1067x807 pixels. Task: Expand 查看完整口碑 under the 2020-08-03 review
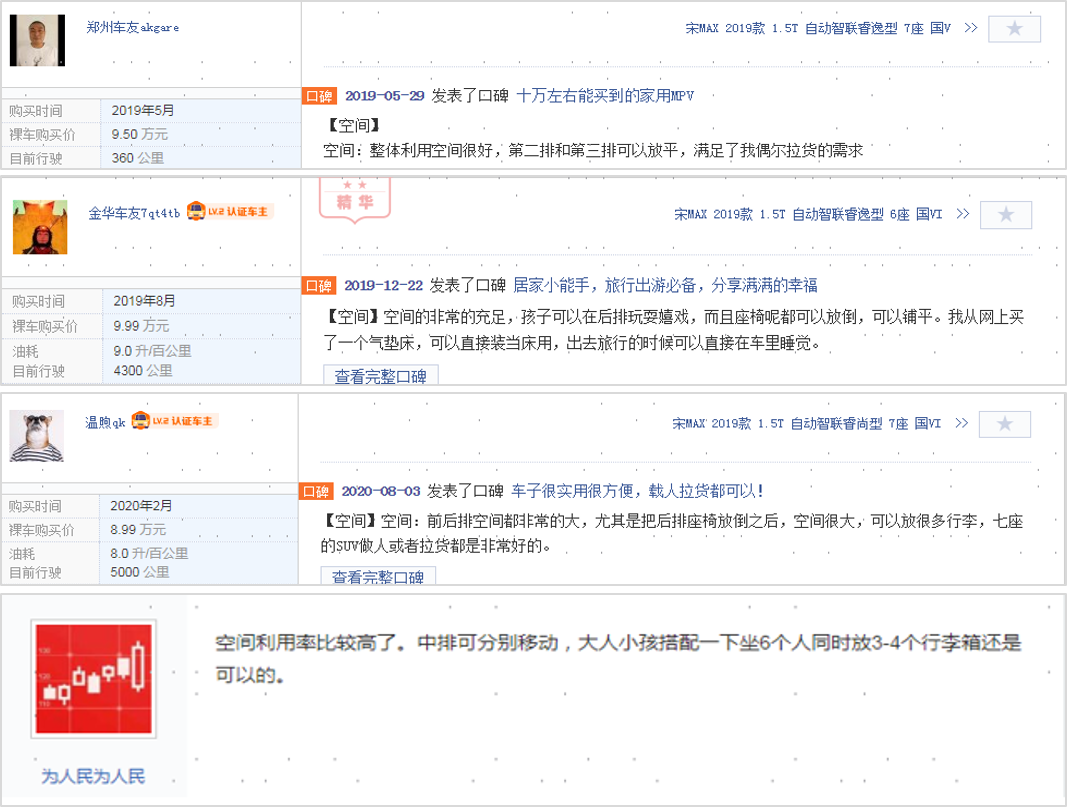[378, 577]
